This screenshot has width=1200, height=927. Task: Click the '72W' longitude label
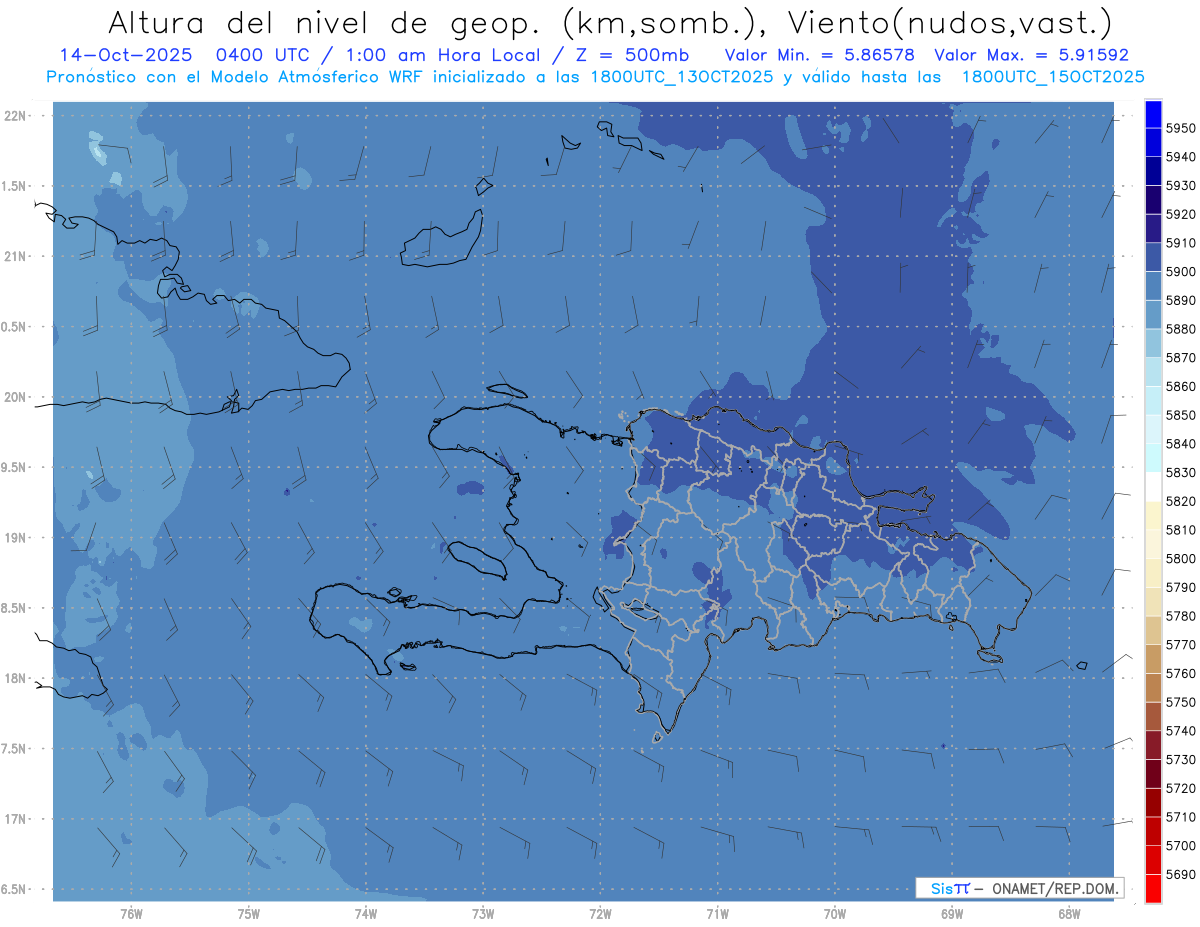tap(600, 913)
